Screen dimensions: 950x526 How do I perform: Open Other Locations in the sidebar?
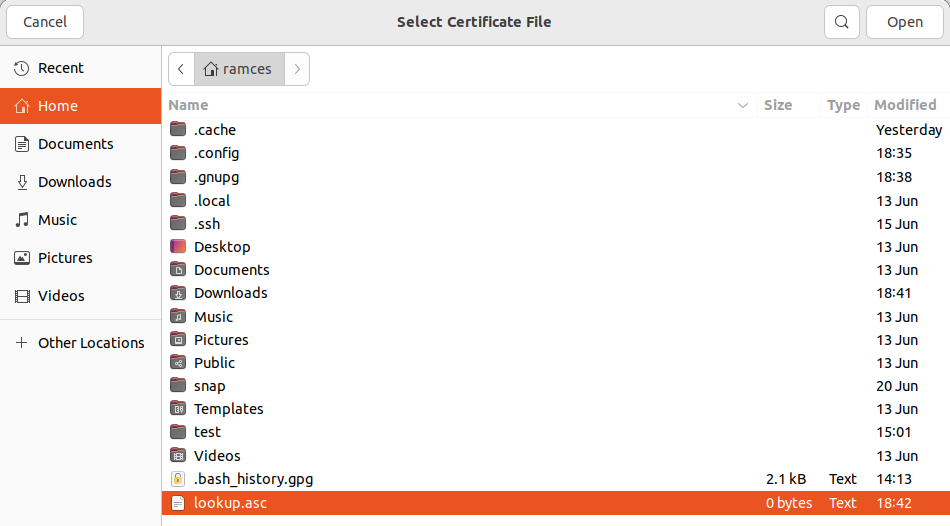(x=81, y=343)
